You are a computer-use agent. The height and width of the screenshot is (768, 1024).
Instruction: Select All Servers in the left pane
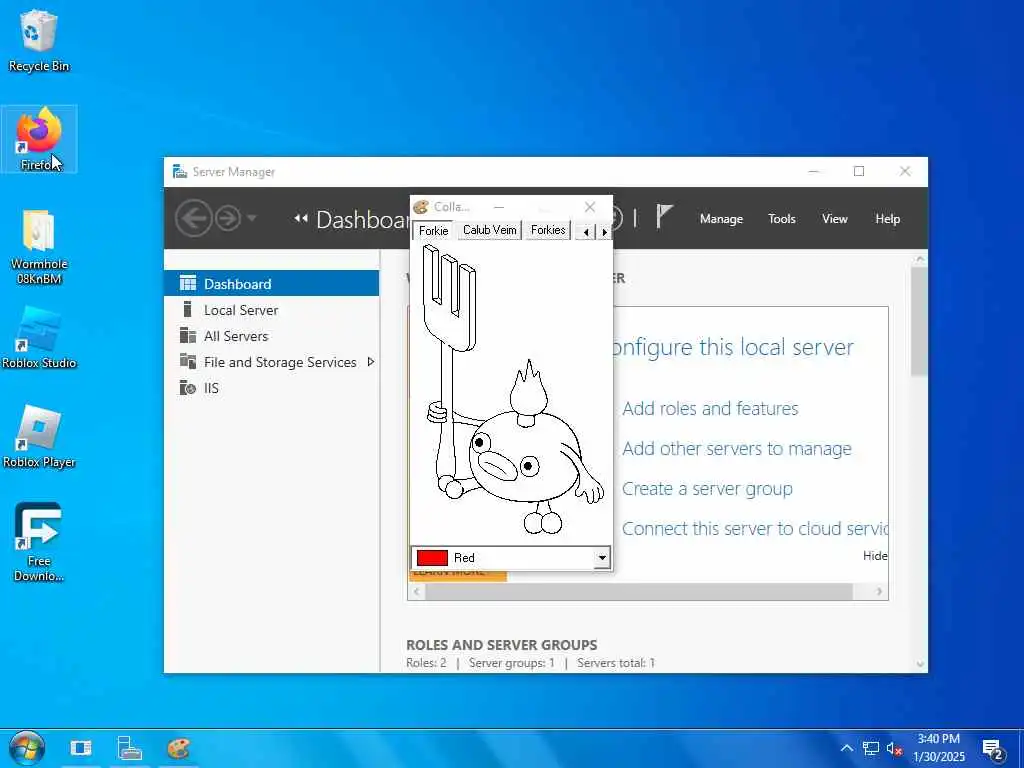click(271, 336)
